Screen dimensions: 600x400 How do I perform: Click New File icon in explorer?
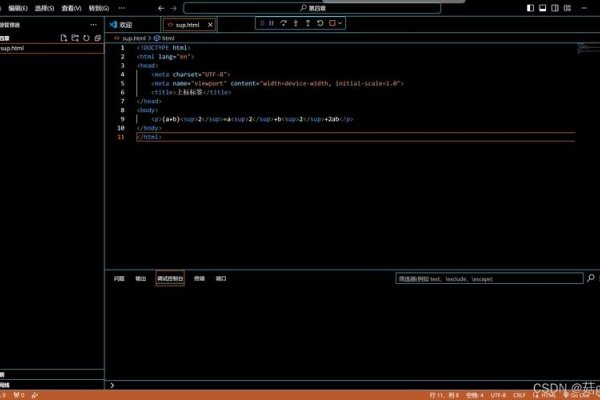click(x=63, y=37)
